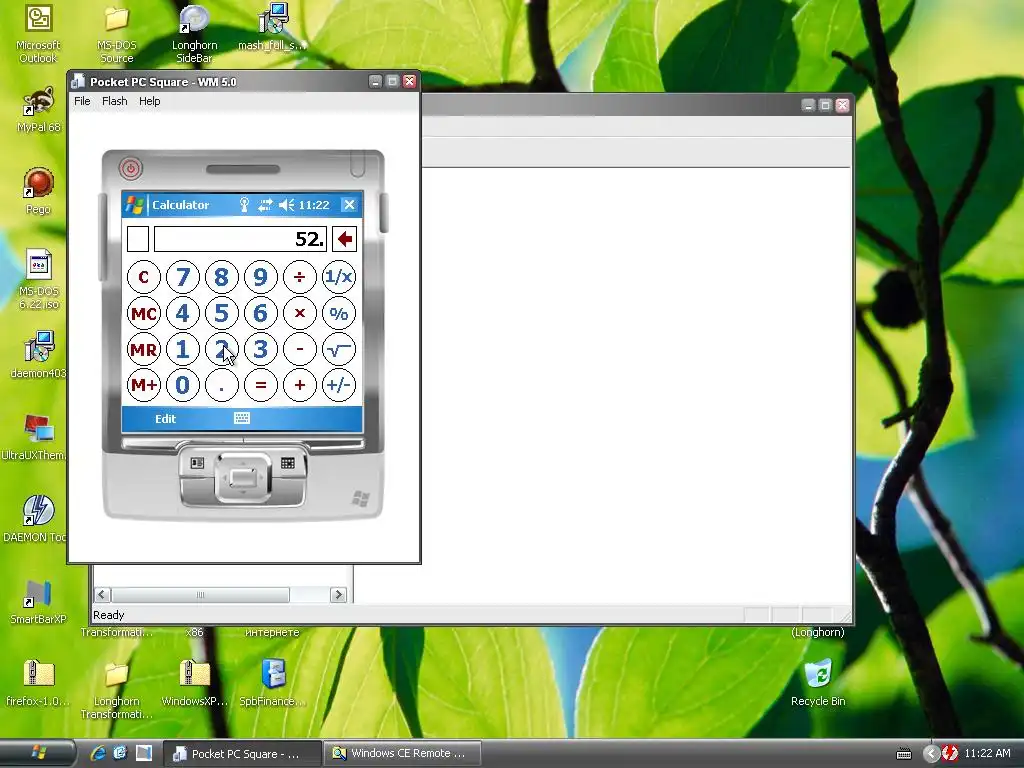The height and width of the screenshot is (768, 1024).
Task: Tap the 0 key on calculator
Action: click(x=182, y=385)
